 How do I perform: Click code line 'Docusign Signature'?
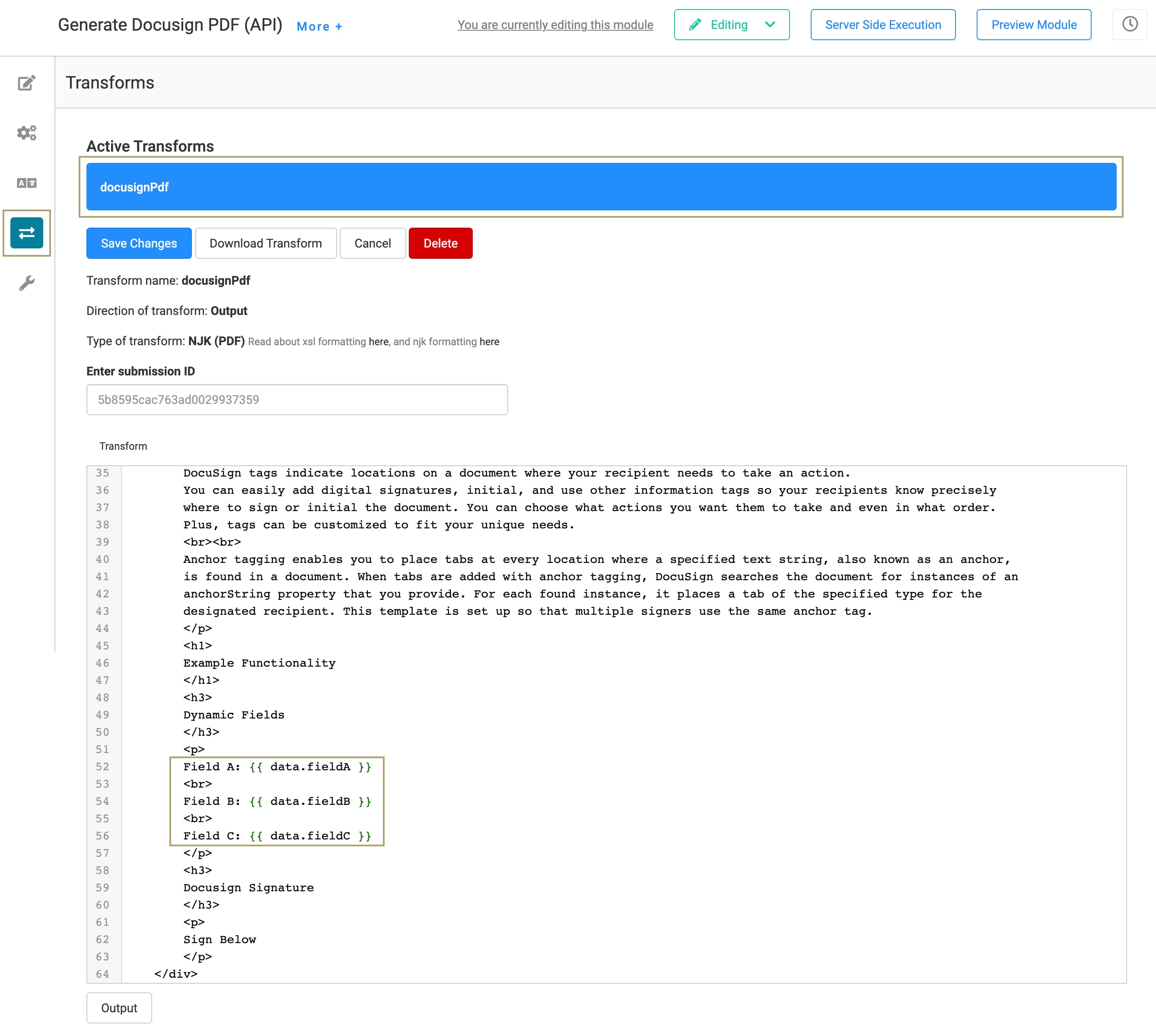point(248,887)
